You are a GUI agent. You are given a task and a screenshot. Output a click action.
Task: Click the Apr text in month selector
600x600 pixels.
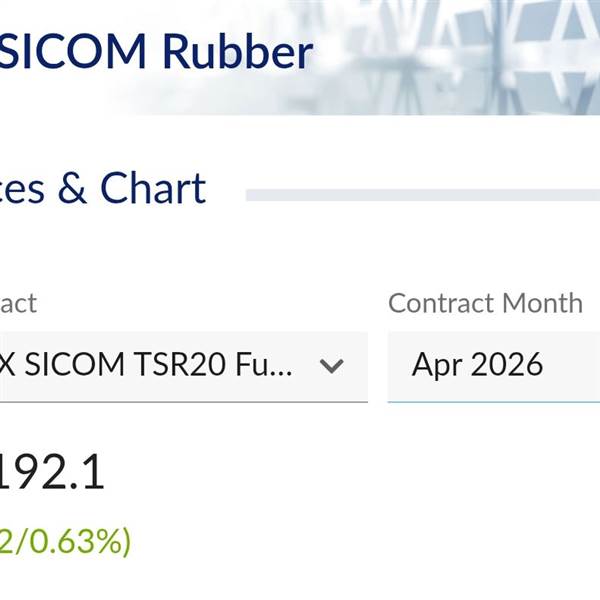pyautogui.click(x=436, y=366)
